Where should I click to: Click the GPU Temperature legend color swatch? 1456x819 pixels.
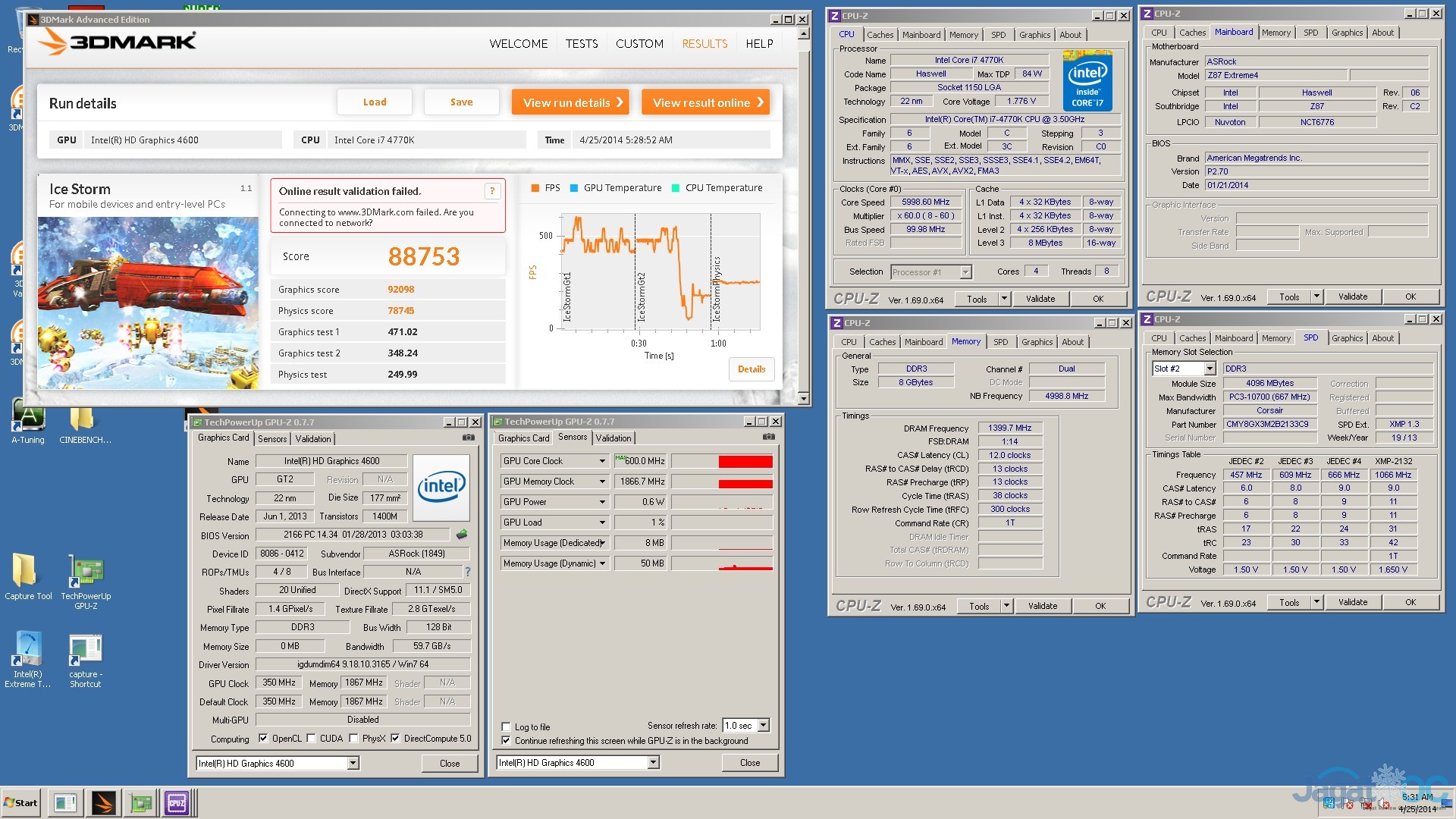(574, 188)
